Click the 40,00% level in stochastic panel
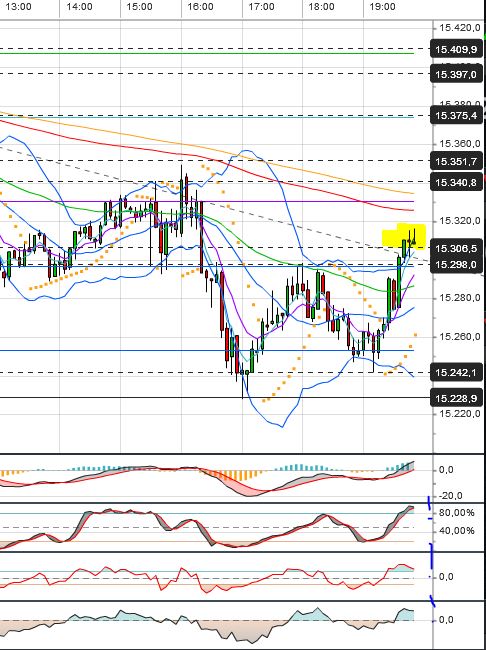Screen dimensions: 486x650 (x=457, y=531)
